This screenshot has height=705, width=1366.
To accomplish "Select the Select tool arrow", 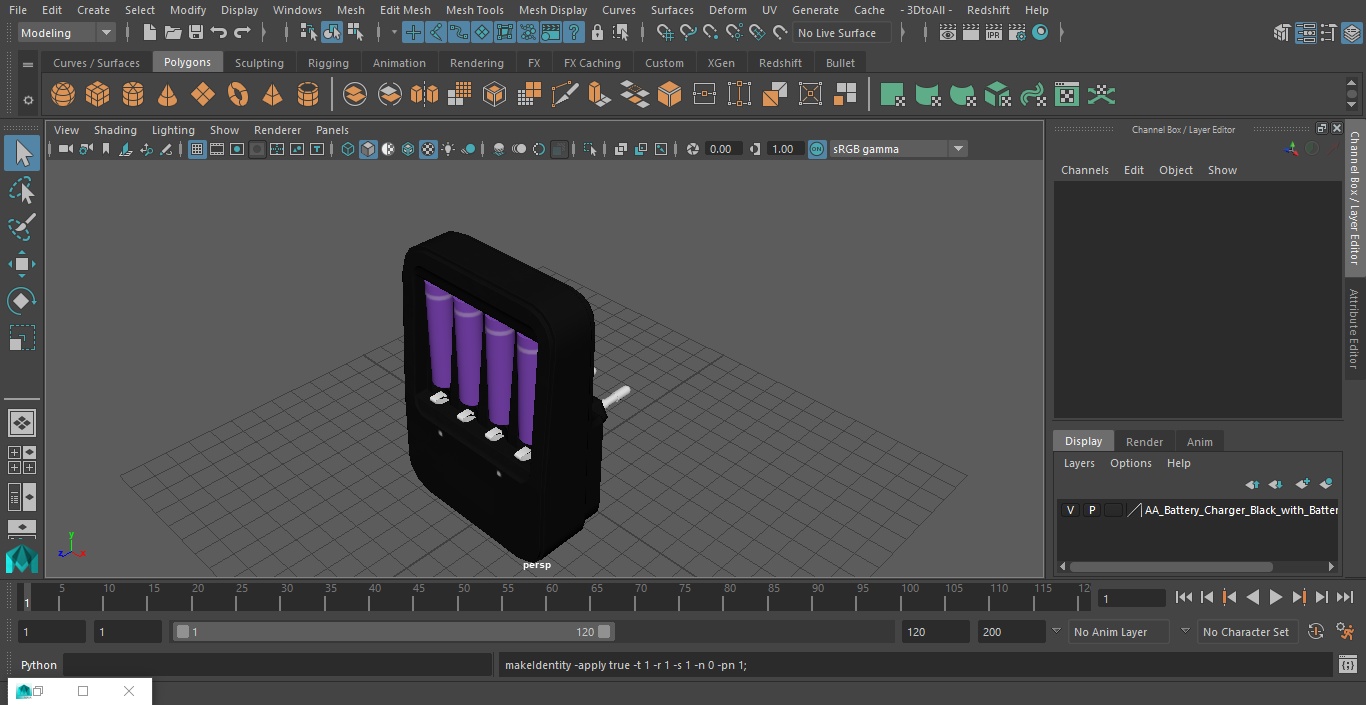I will click(x=22, y=153).
